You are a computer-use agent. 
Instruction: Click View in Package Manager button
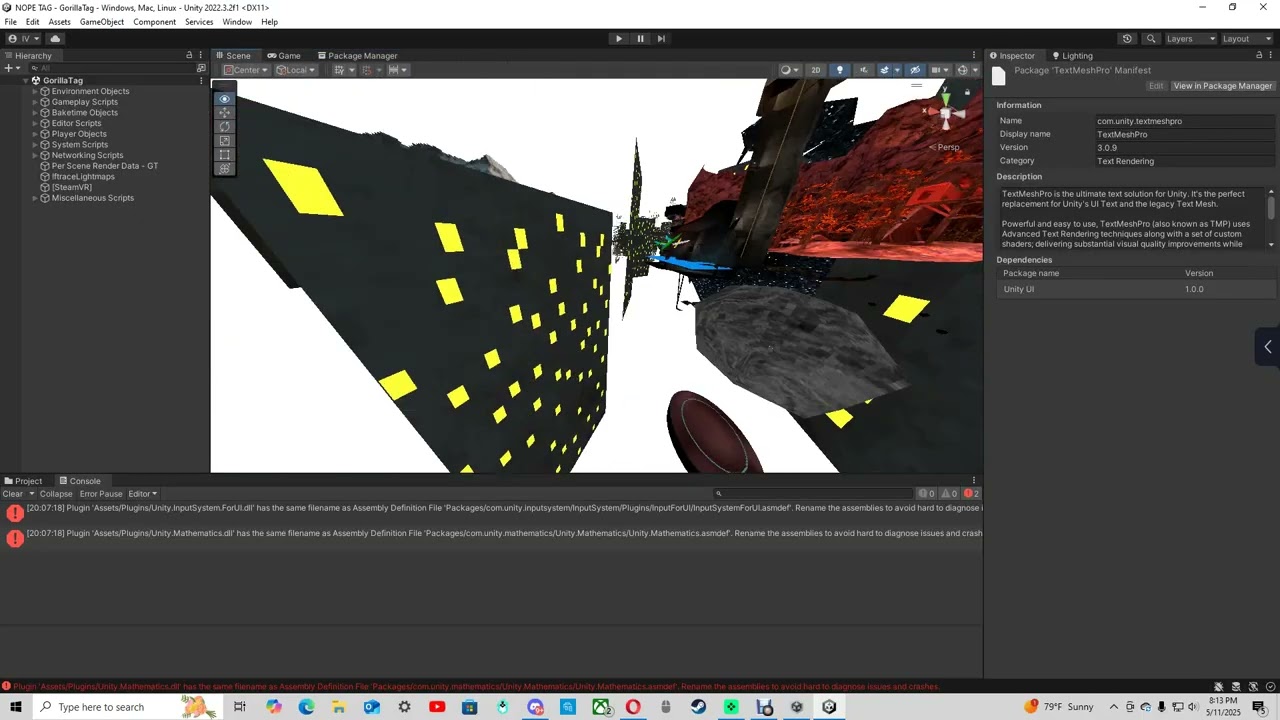(1222, 86)
